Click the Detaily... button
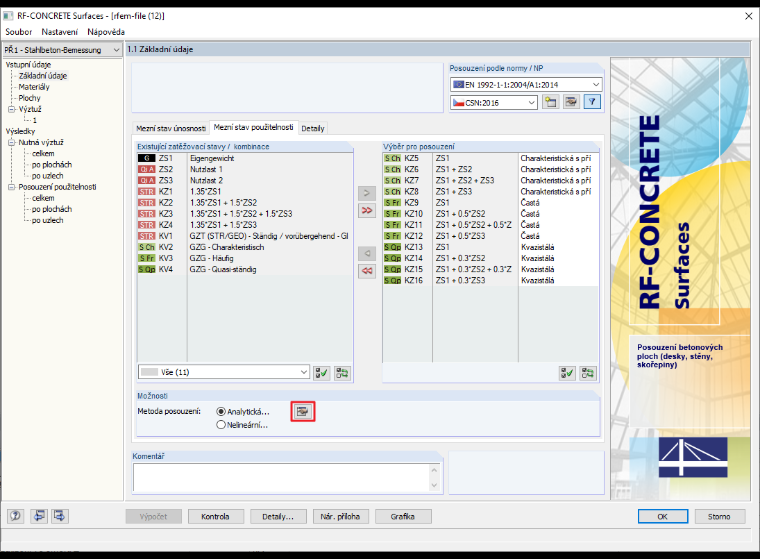 (278, 516)
